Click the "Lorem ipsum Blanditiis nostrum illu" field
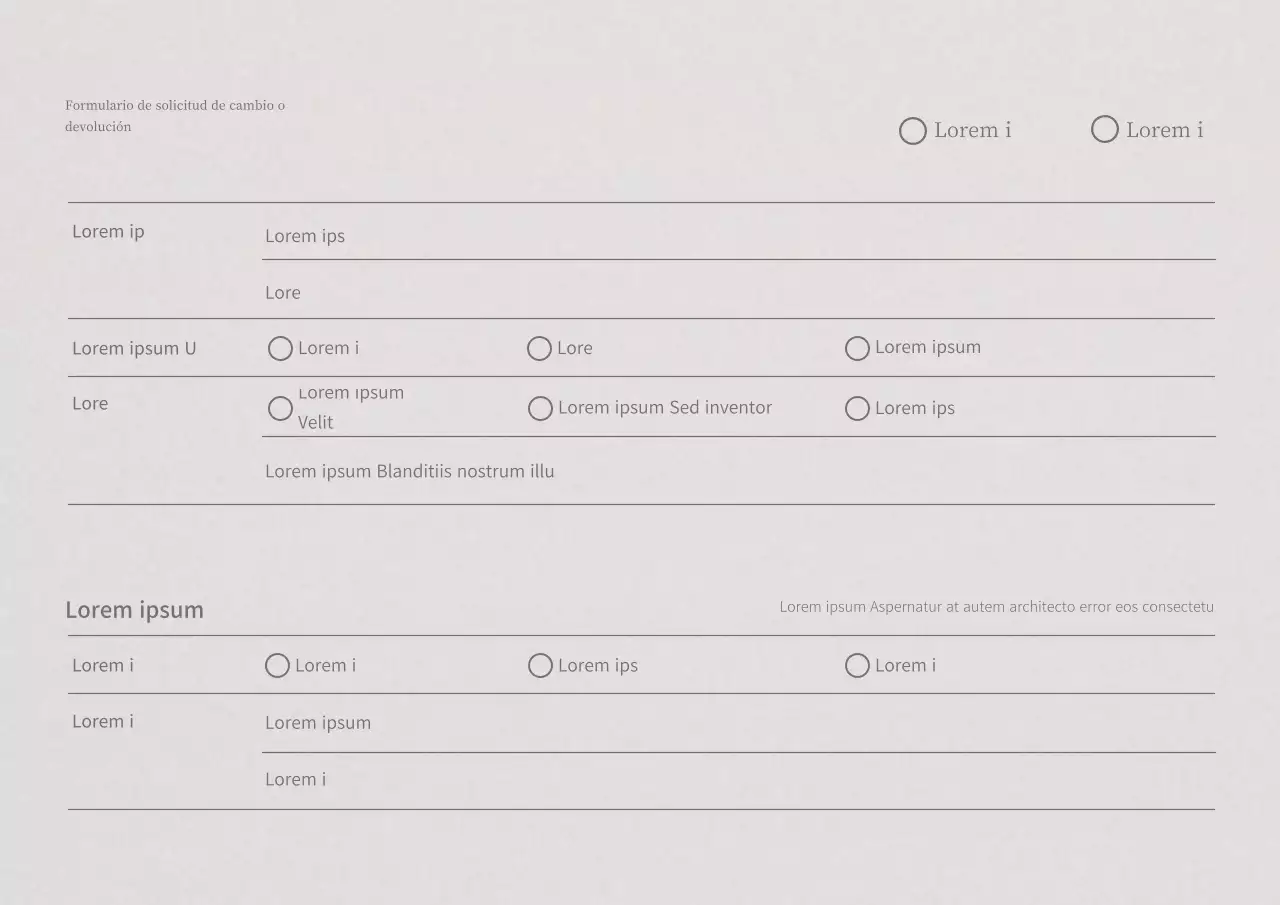The height and width of the screenshot is (905, 1280). click(738, 472)
